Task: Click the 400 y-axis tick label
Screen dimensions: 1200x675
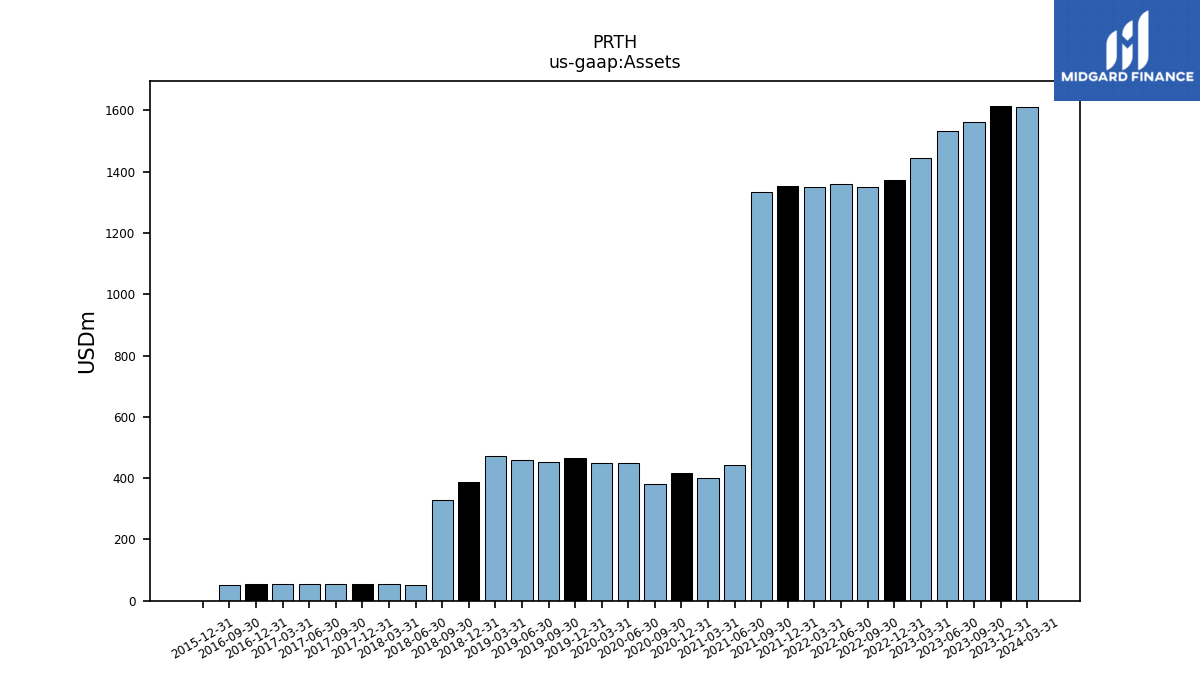Action: pos(125,479)
